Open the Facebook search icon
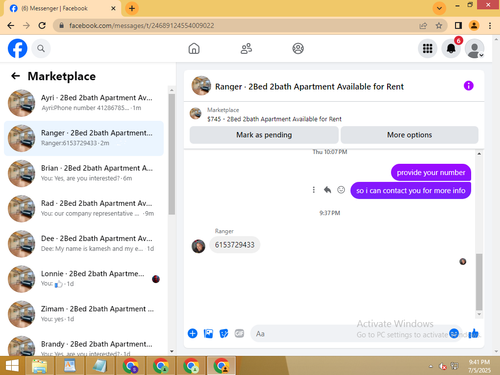The image size is (500, 375). pos(41,49)
